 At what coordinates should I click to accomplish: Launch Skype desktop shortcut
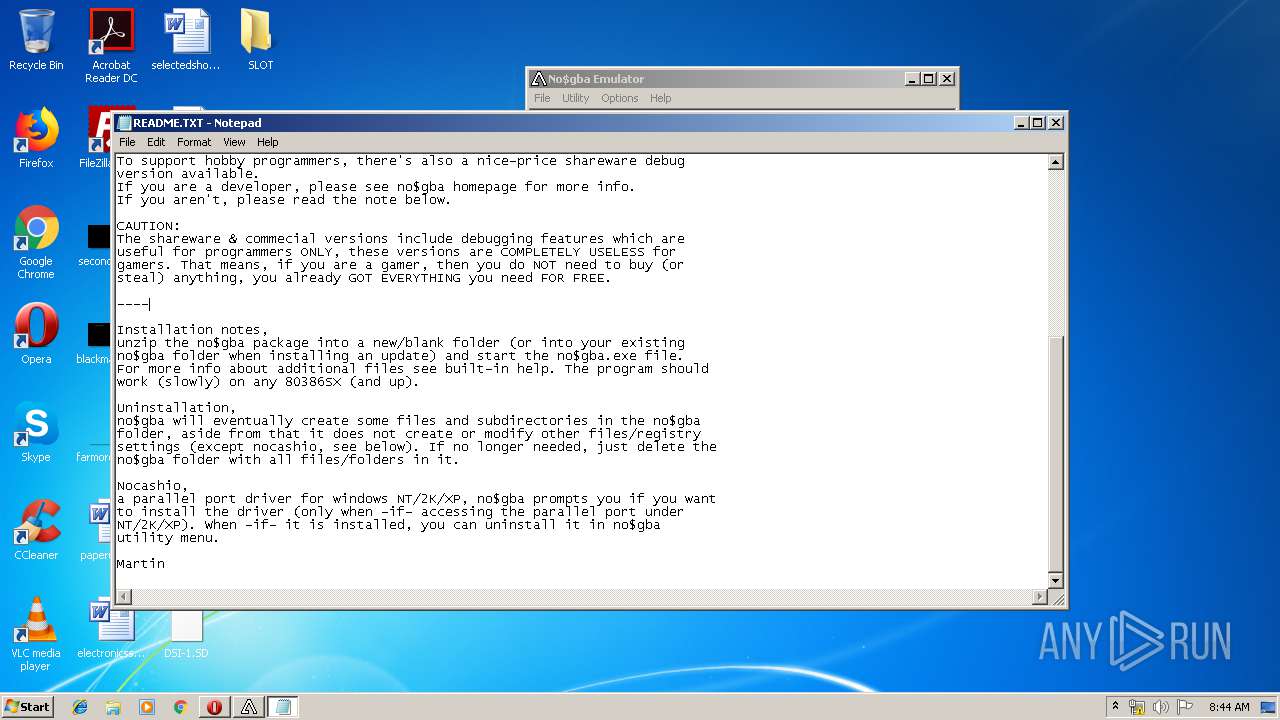pyautogui.click(x=36, y=432)
